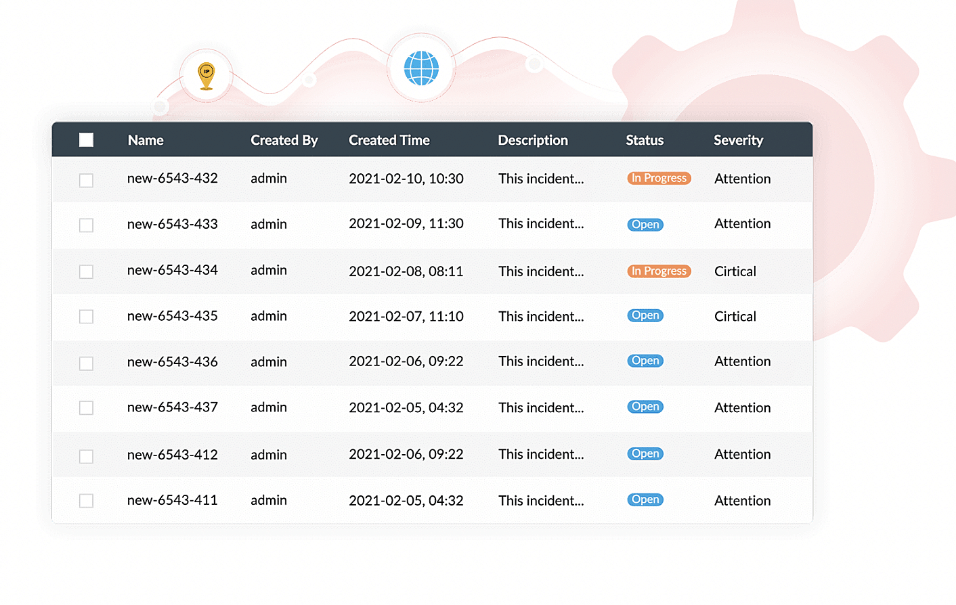
Task: Open incident name new-6543-433
Action: 172,224
